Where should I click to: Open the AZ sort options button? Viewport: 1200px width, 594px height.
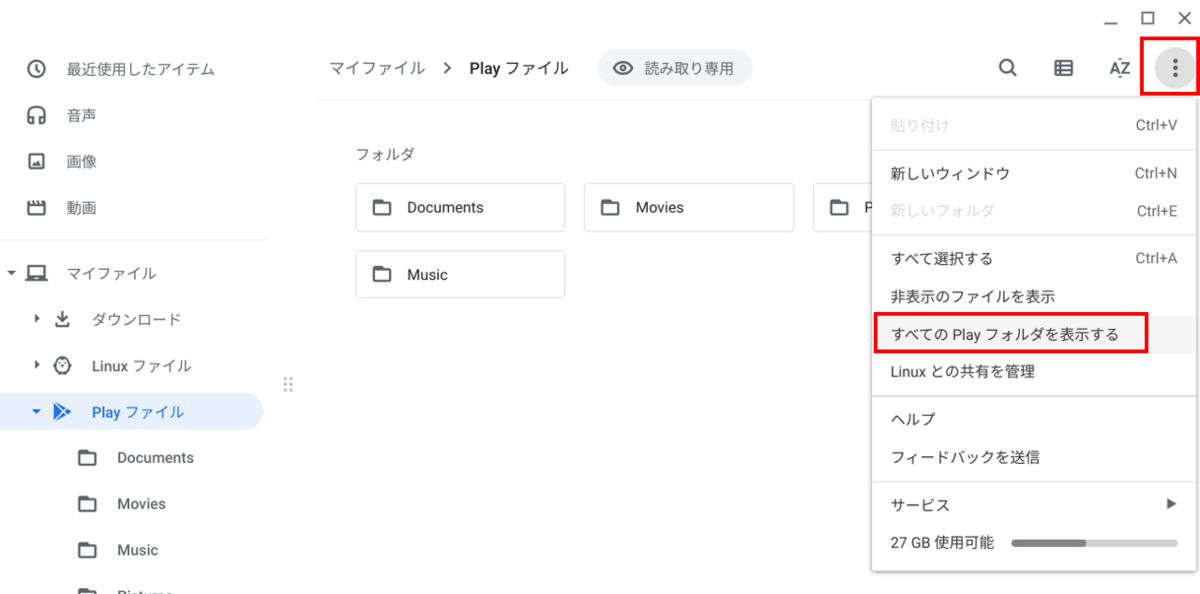click(1120, 68)
